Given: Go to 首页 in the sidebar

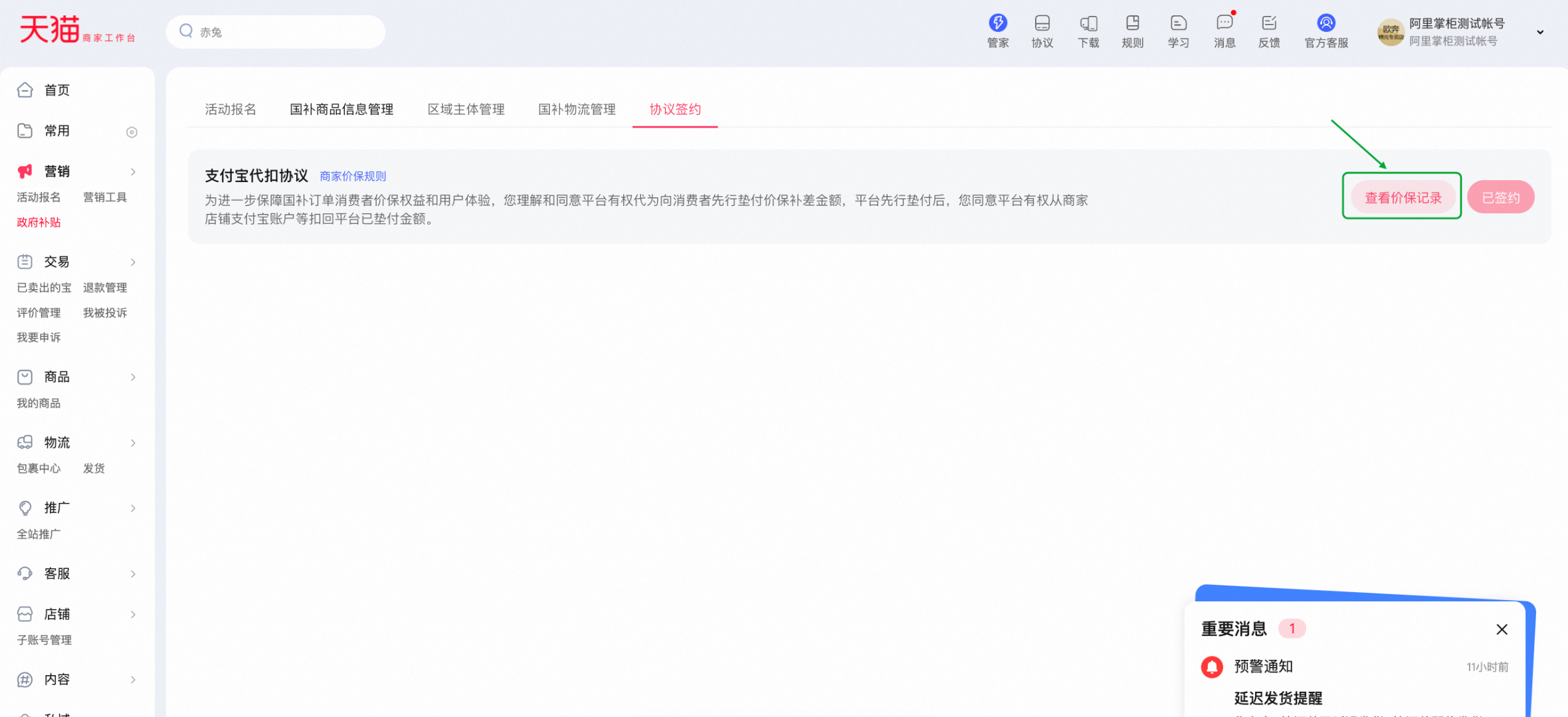Looking at the screenshot, I should point(56,90).
